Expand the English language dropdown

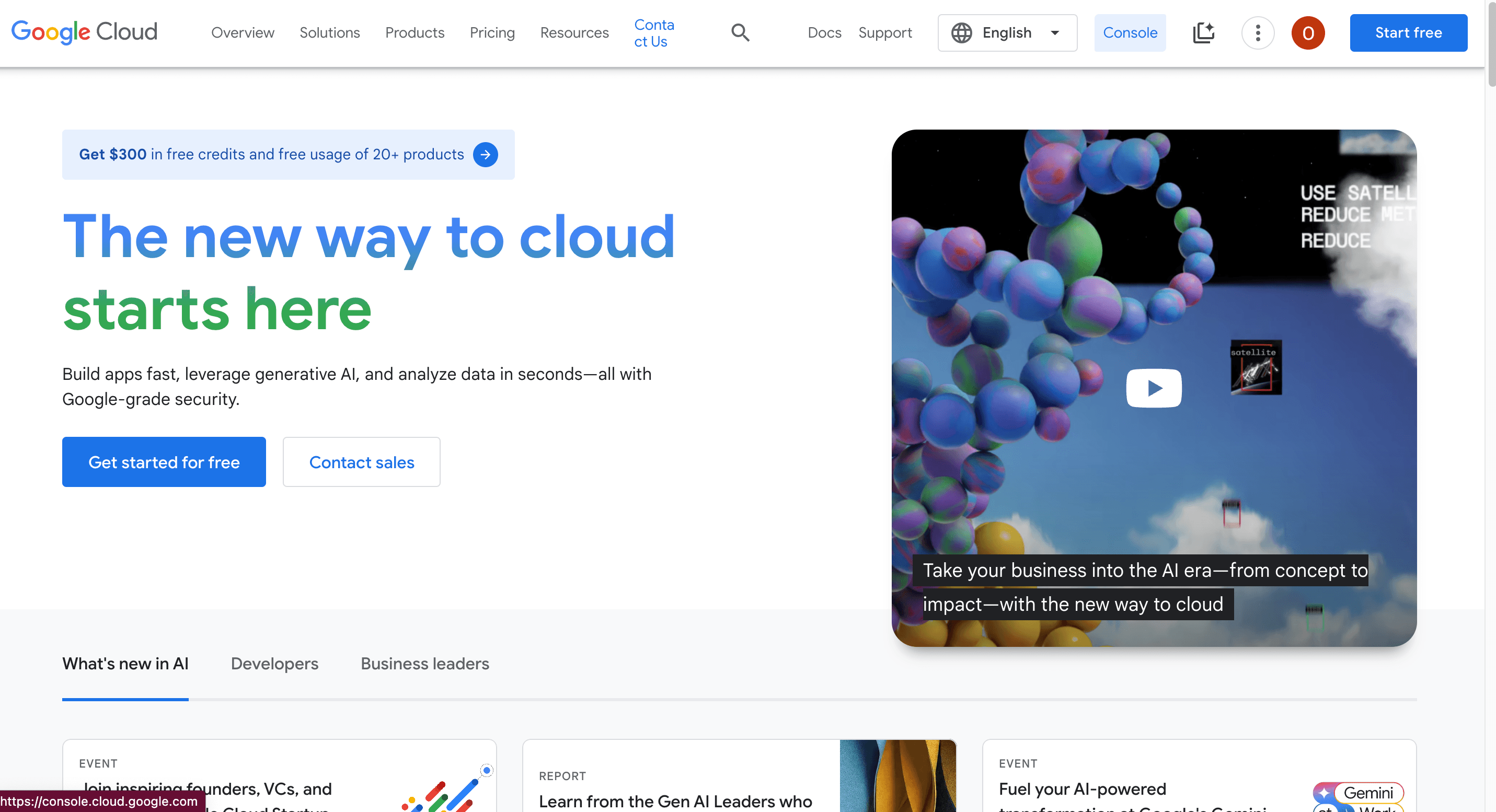(x=1007, y=33)
